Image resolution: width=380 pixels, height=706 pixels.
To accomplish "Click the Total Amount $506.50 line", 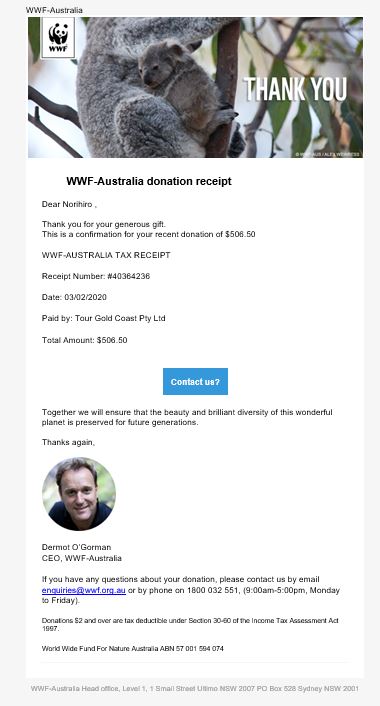I will pyautogui.click(x=85, y=340).
